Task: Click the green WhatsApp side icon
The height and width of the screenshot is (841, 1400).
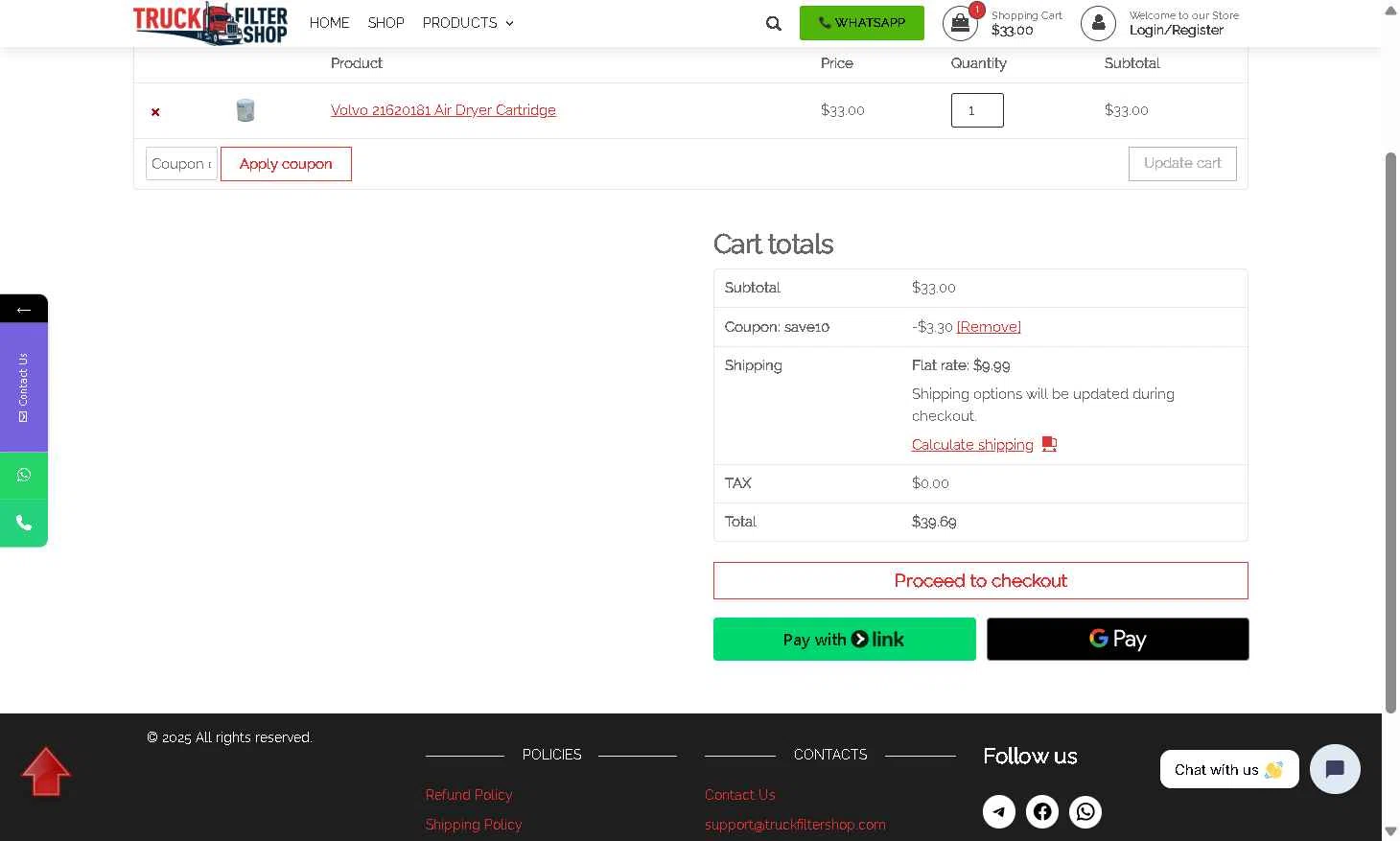Action: point(24,476)
